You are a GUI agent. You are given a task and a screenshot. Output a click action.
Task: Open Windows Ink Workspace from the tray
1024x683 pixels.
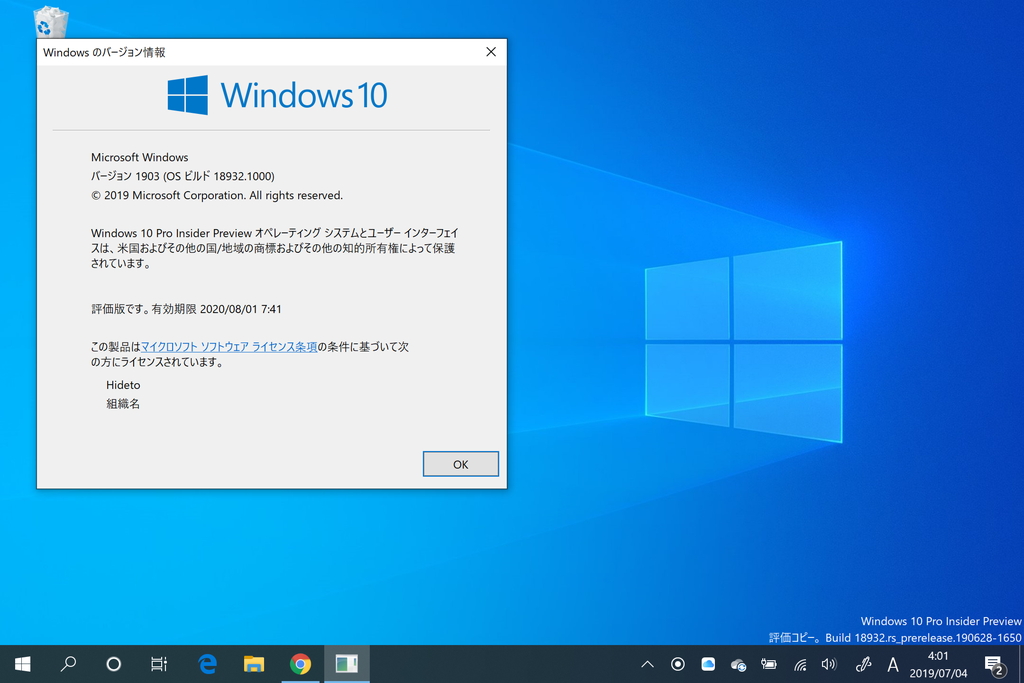[x=862, y=664]
